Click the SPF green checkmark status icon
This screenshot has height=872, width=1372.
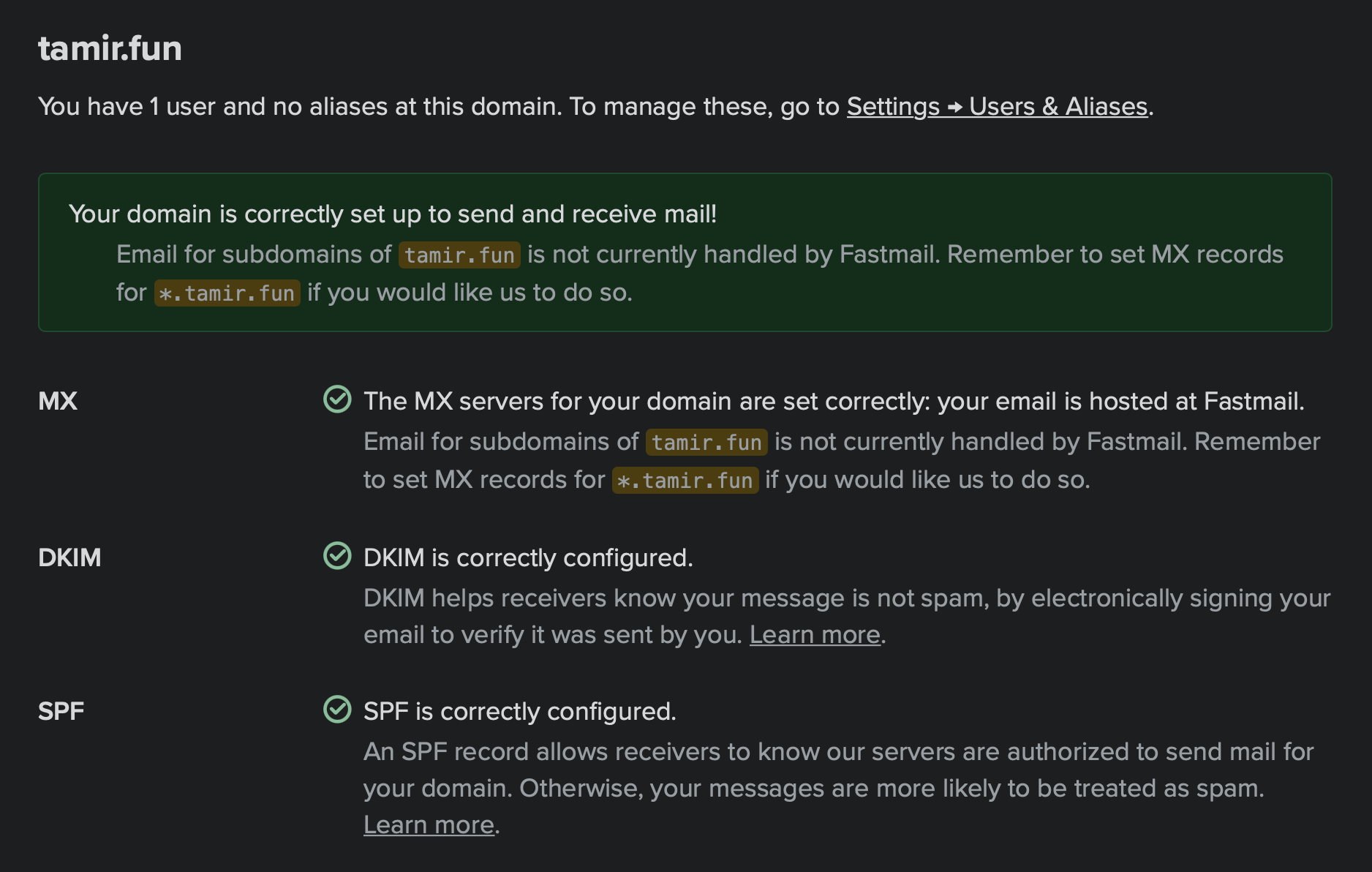coord(337,710)
